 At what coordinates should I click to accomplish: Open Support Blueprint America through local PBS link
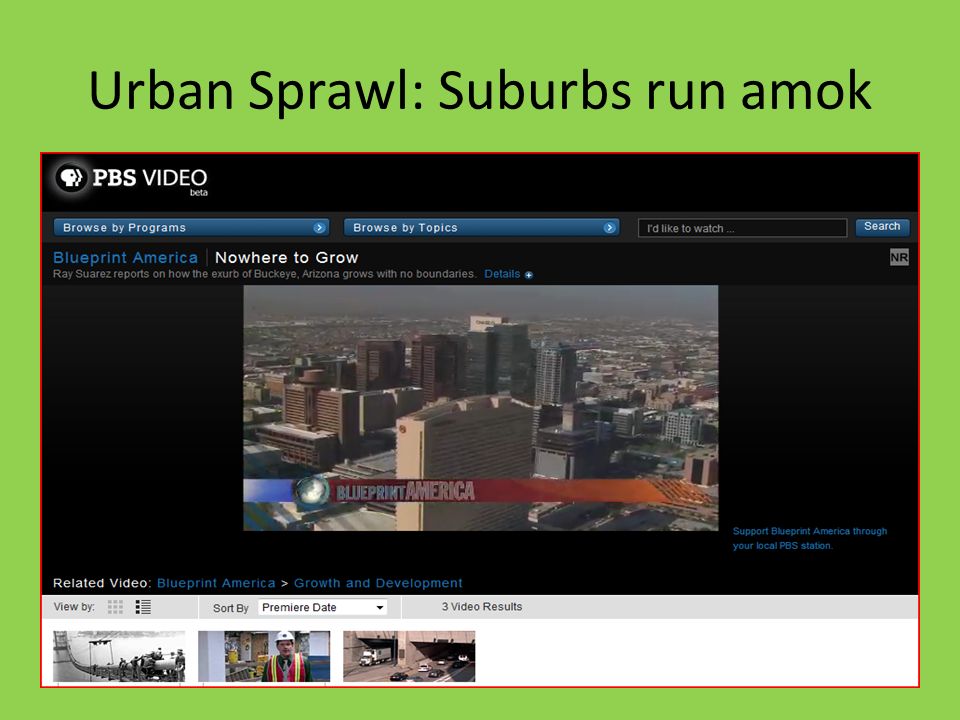[x=809, y=538]
